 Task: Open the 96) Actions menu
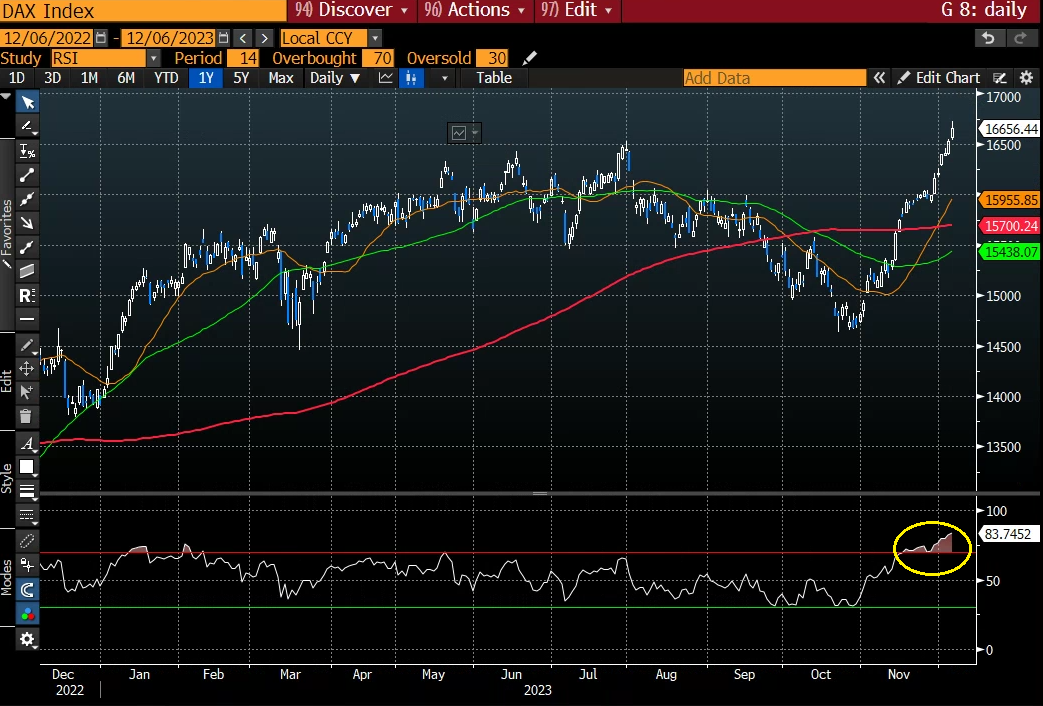pos(474,10)
